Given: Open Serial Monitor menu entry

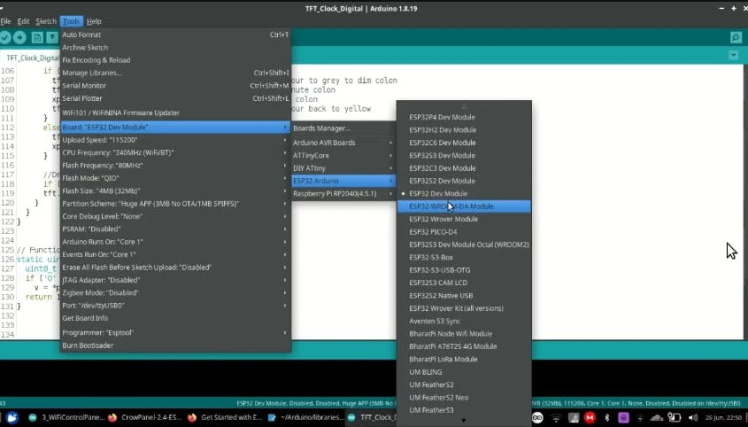Looking at the screenshot, I should (x=176, y=86).
